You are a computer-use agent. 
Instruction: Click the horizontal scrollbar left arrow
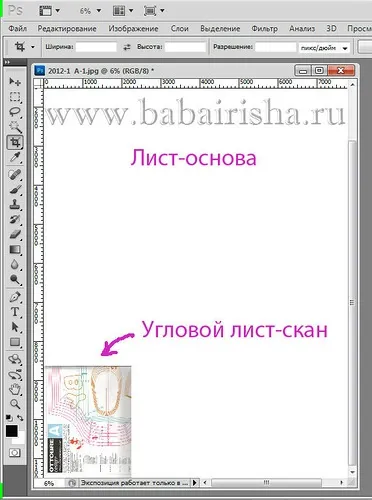[205, 482]
